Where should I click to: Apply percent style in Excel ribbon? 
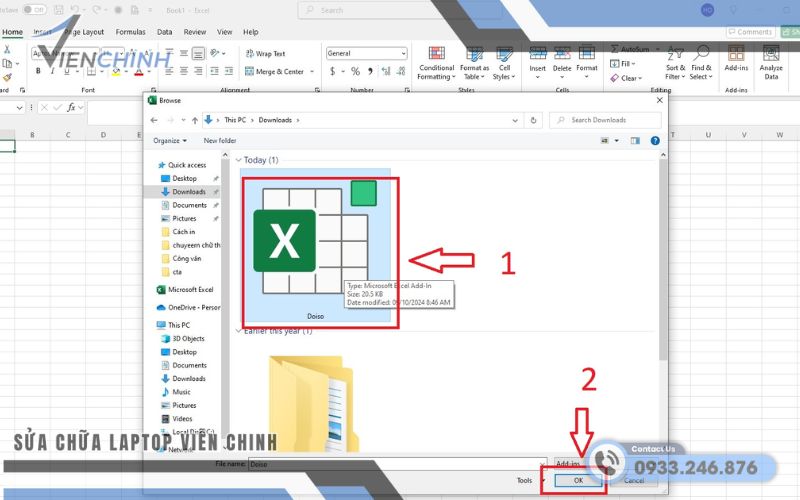pos(355,72)
